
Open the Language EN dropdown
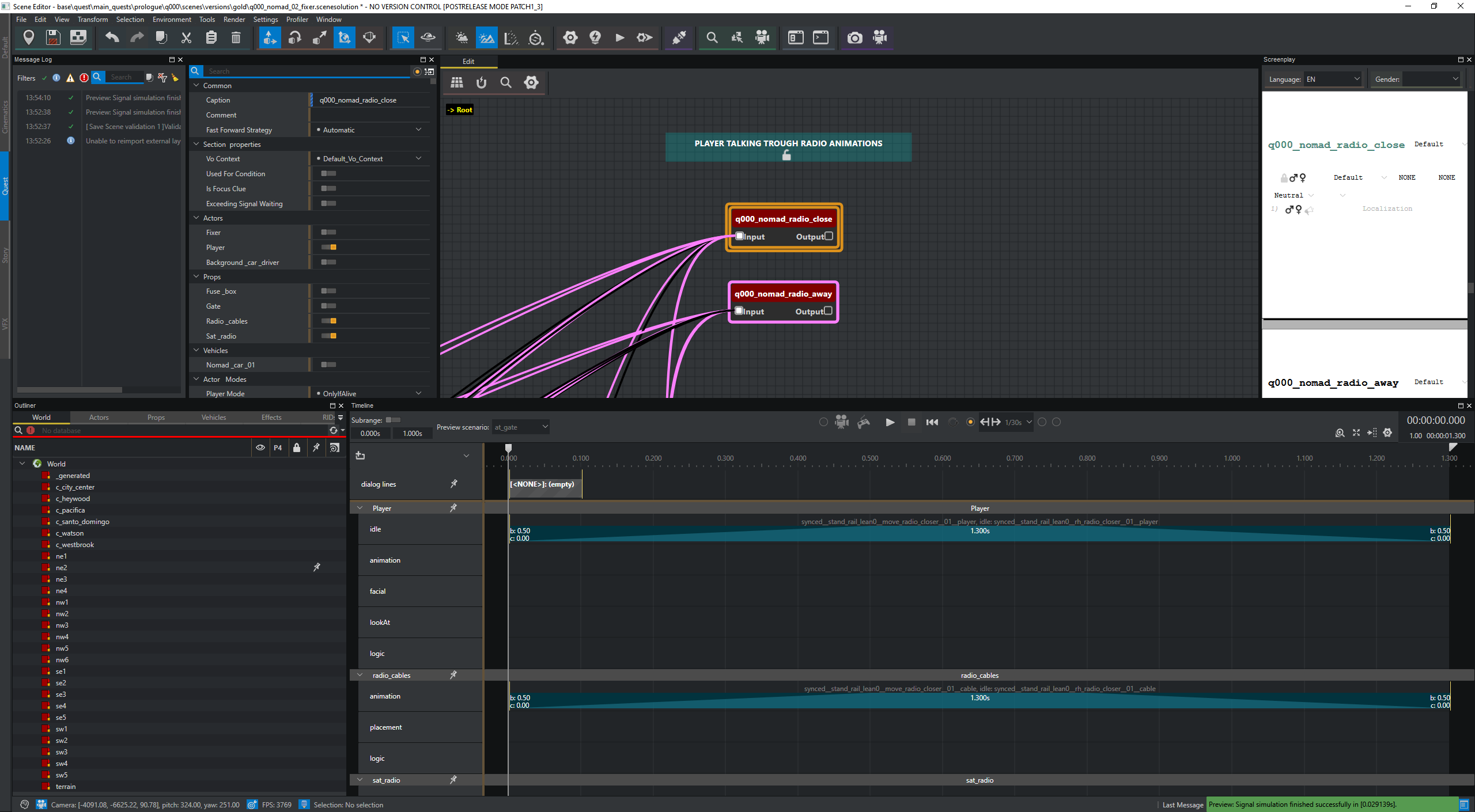[x=1333, y=79]
